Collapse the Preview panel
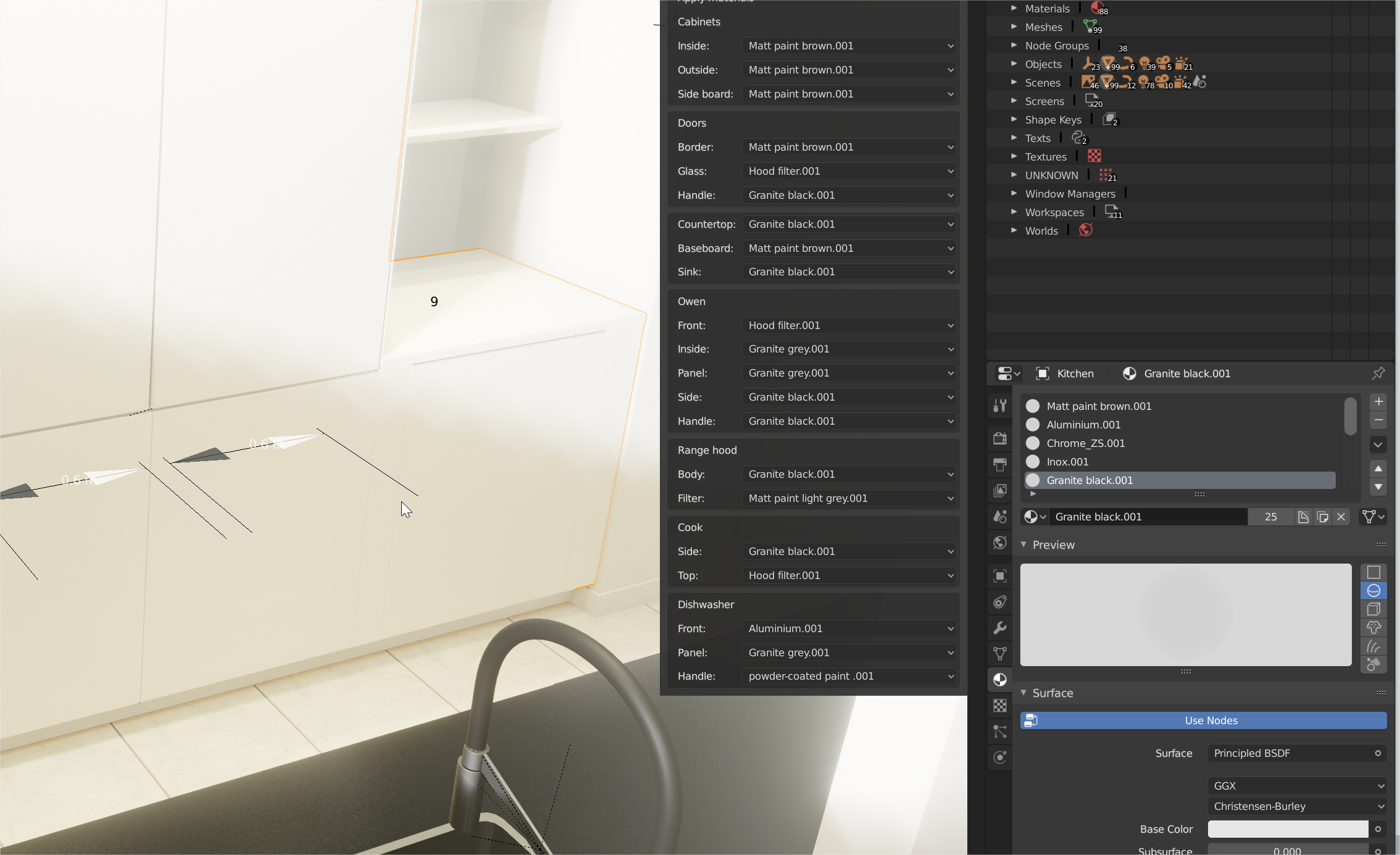This screenshot has height=855, width=1400. click(1023, 544)
